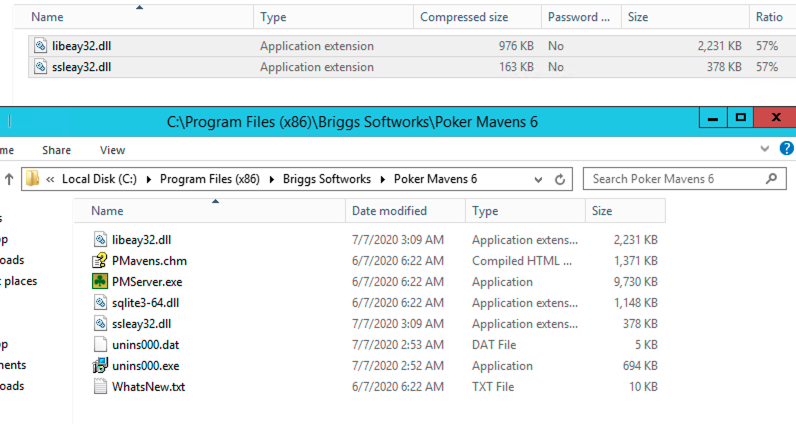Screen dimensions: 796x424
Task: Select libeay32.dll icon in the archive list
Action: pyautogui.click(x=40, y=46)
